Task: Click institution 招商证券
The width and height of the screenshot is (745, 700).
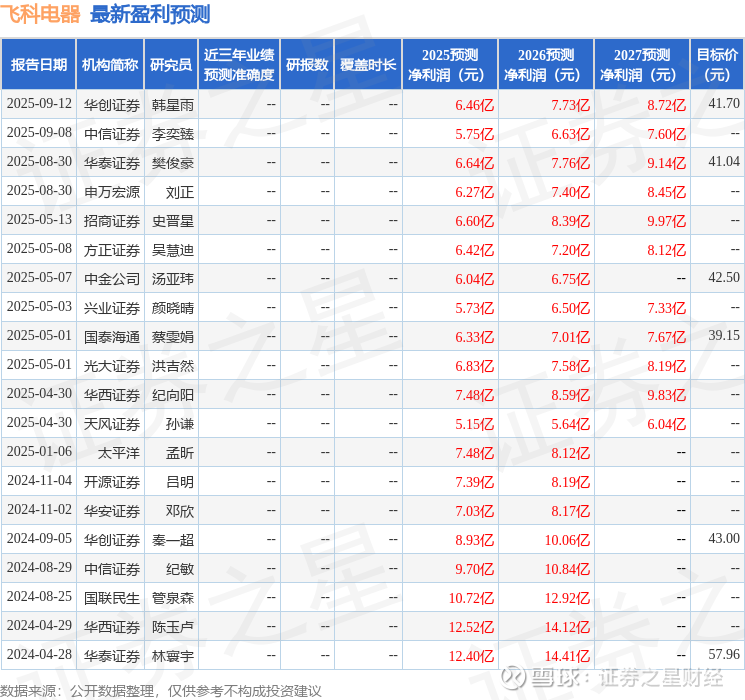Action: (112, 221)
